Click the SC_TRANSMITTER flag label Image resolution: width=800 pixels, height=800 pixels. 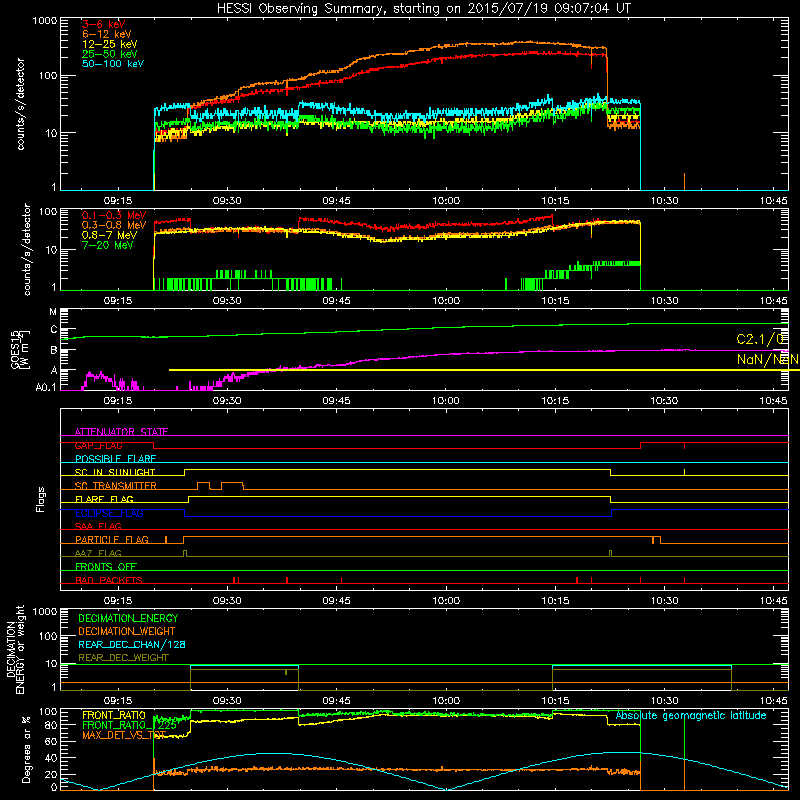coord(116,486)
